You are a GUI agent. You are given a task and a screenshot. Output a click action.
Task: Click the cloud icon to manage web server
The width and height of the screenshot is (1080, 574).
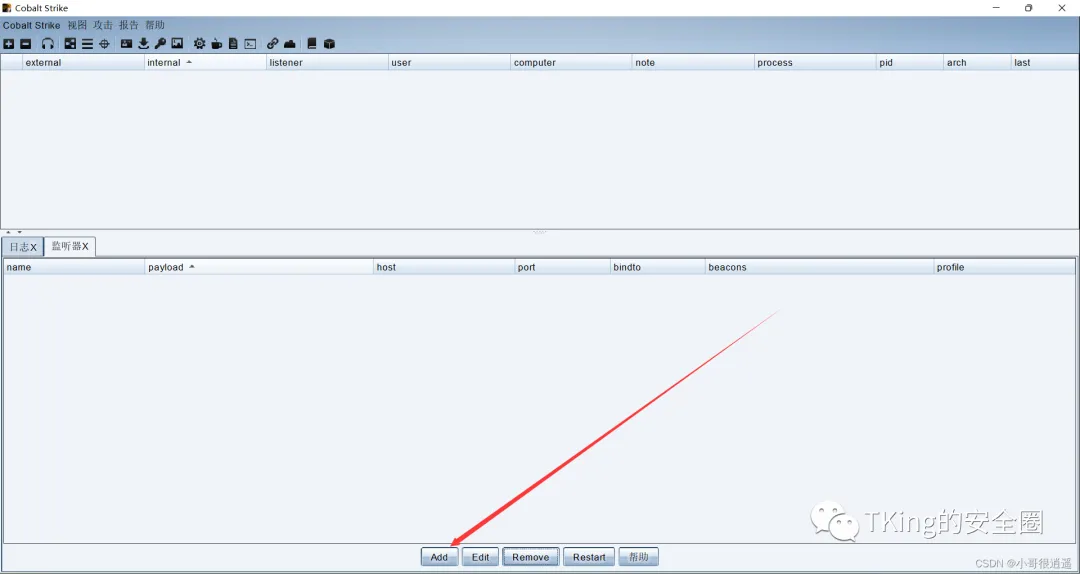point(290,43)
